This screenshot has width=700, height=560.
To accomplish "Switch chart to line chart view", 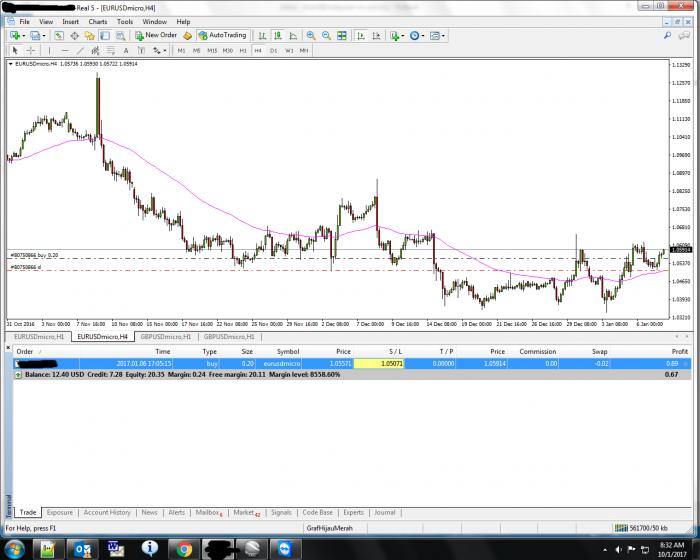I will 293,35.
